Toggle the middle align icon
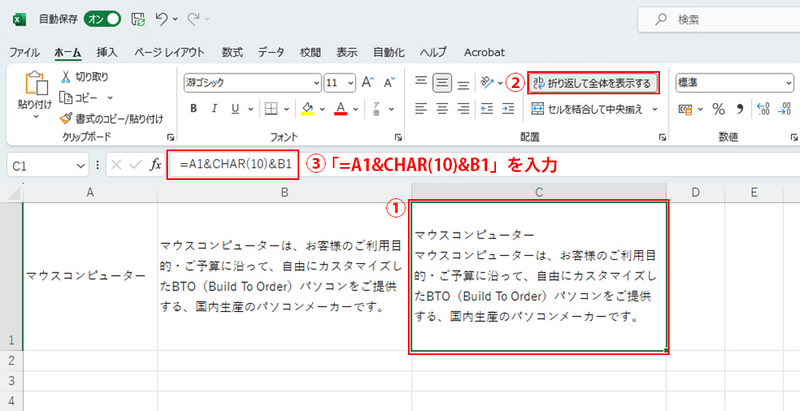 click(x=442, y=83)
